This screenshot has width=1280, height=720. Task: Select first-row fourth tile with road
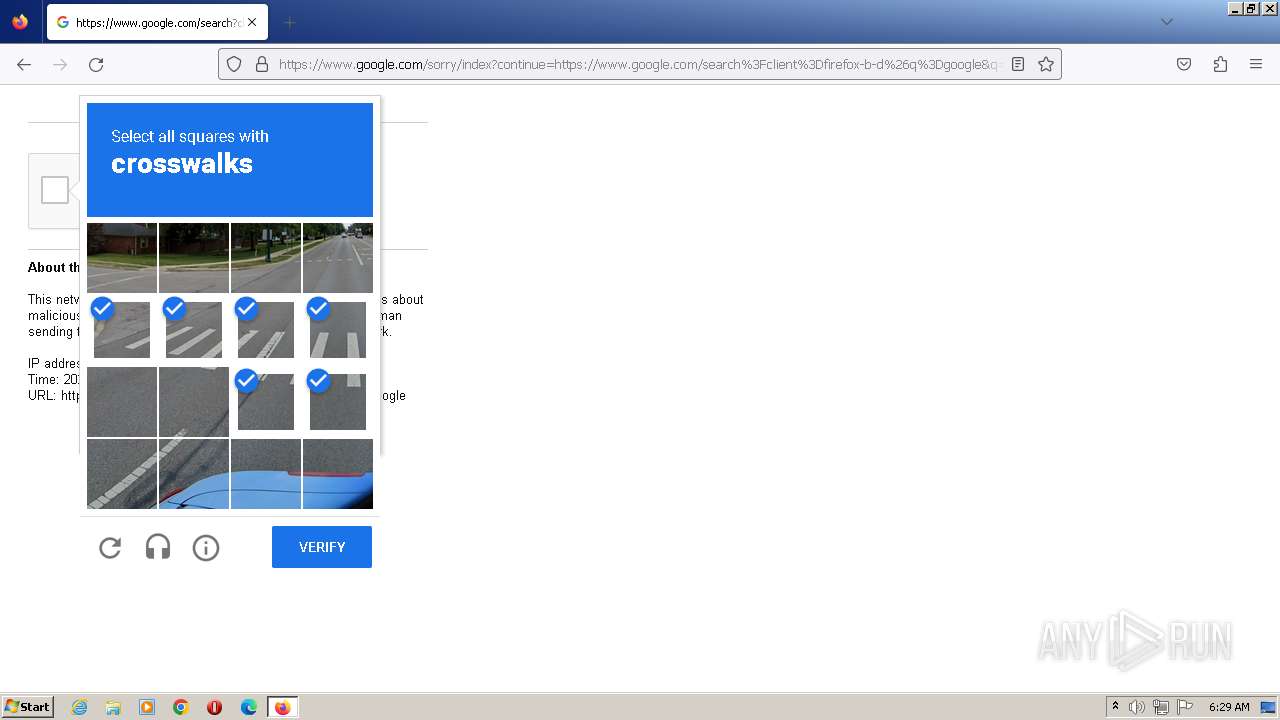point(338,258)
